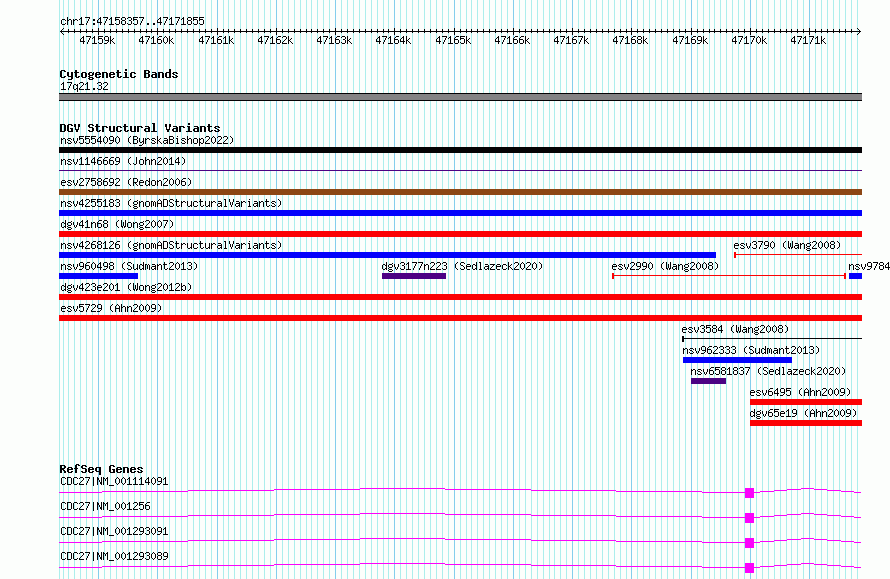Click the 47165k ruler position mark
Image resolution: width=890 pixels, height=579 pixels.
[x=453, y=40]
